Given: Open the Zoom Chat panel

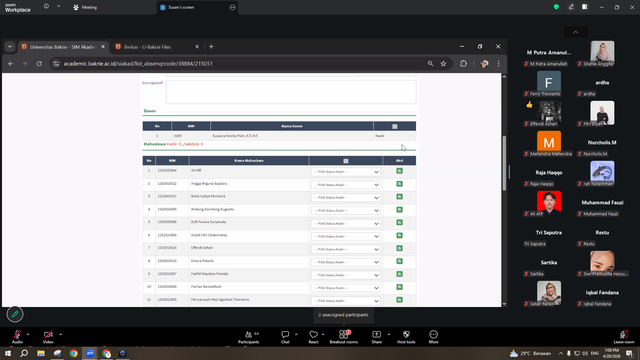Looking at the screenshot, I should 285,337.
